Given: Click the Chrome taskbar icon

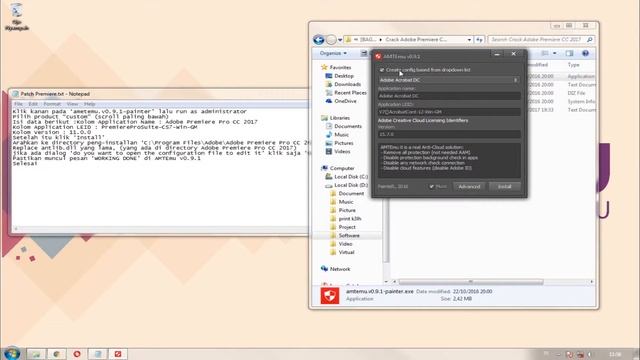Looking at the screenshot, I should tap(57, 354).
